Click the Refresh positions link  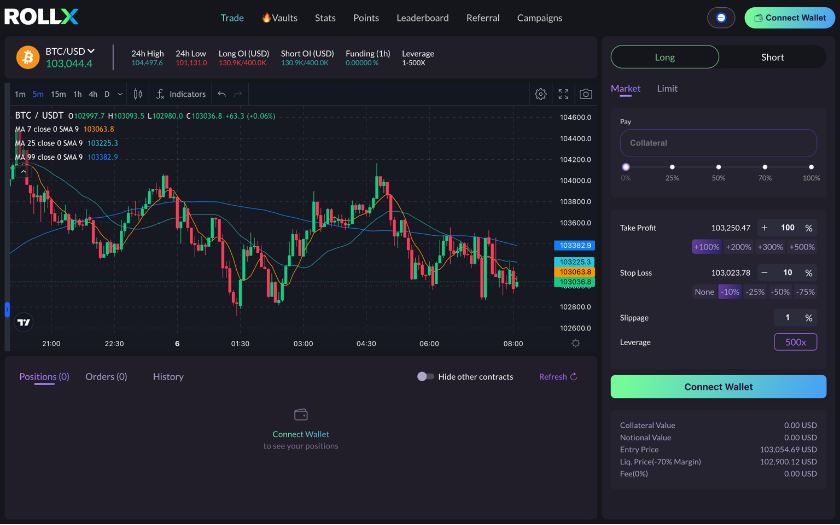(558, 377)
